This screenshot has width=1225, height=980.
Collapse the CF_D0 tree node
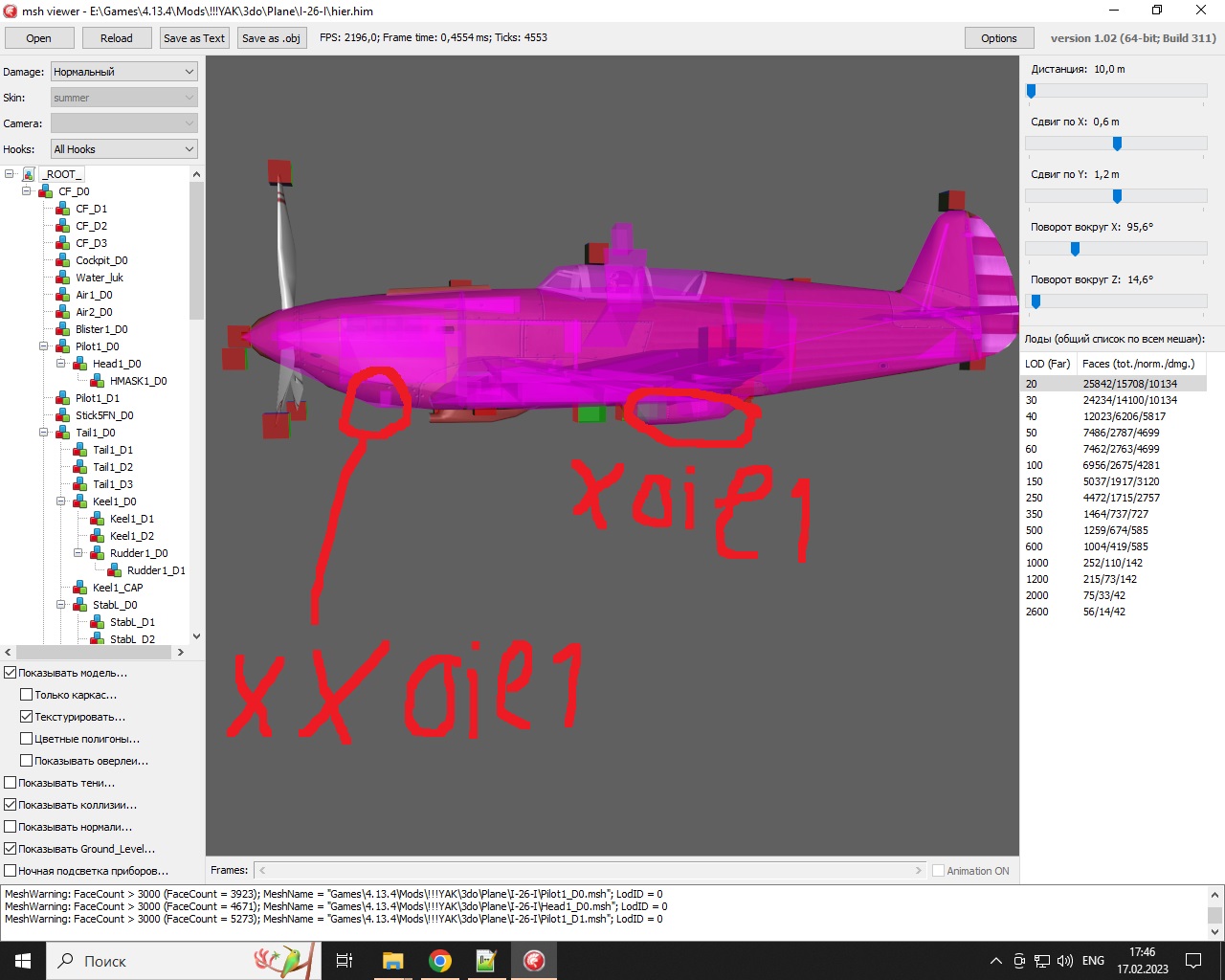27,191
